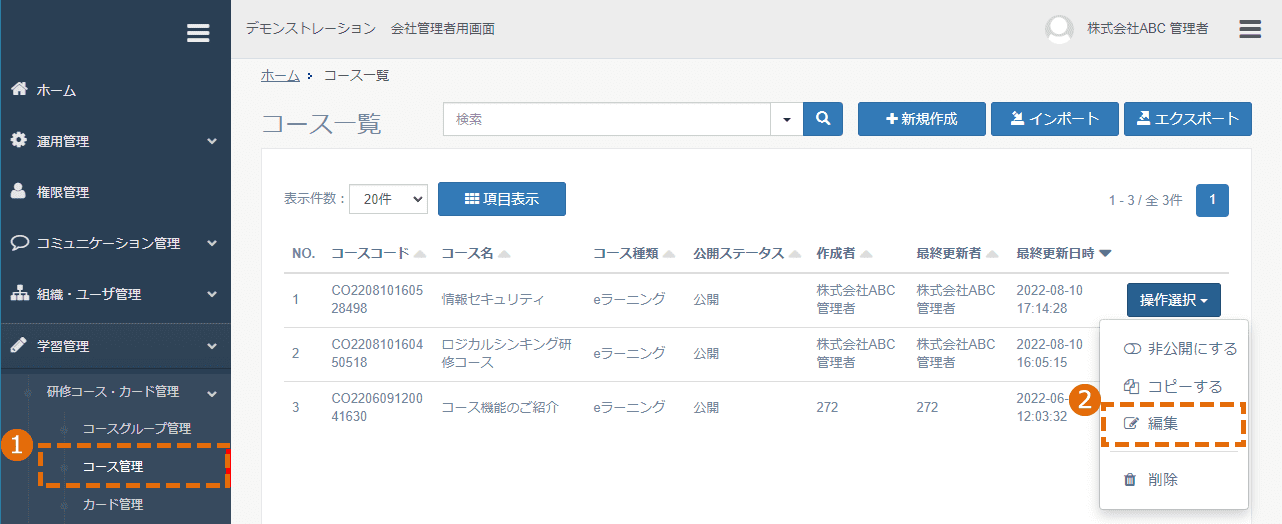Click the 公開 status of コース機能のご紹介
This screenshot has height=524, width=1282.
click(706, 407)
